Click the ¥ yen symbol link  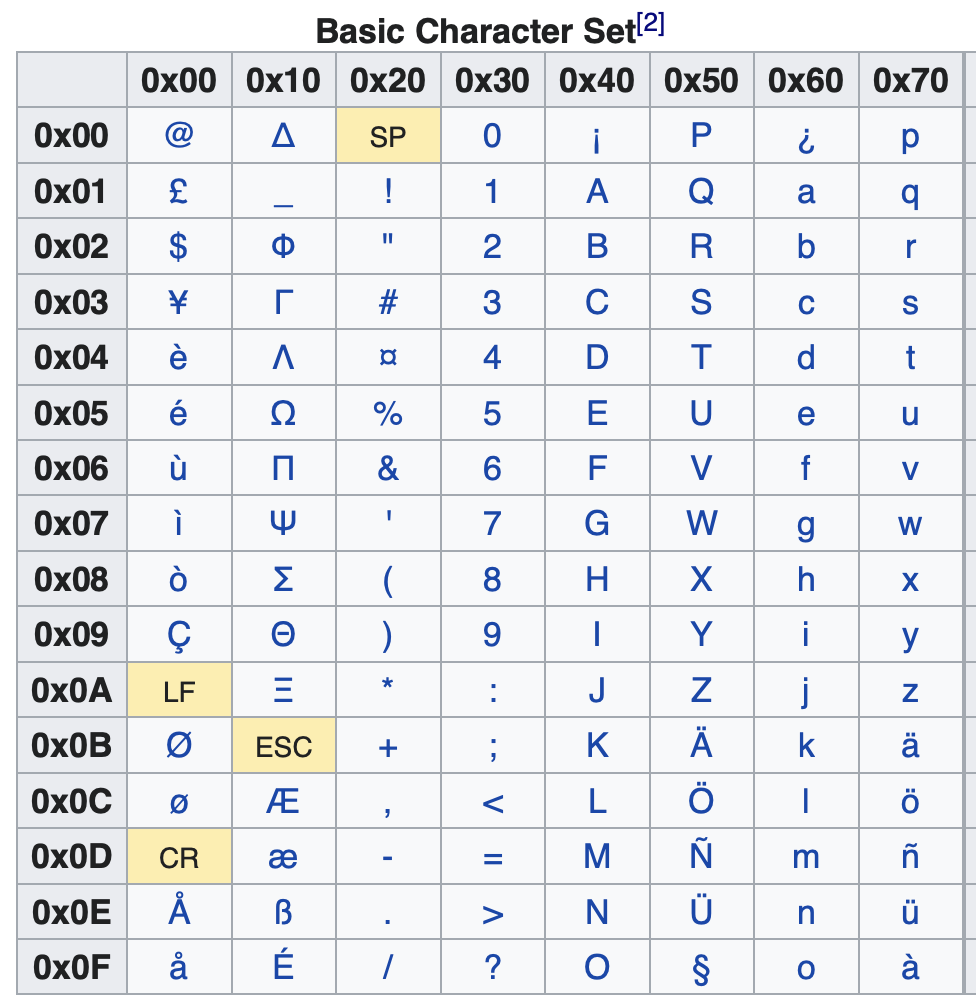pos(179,302)
